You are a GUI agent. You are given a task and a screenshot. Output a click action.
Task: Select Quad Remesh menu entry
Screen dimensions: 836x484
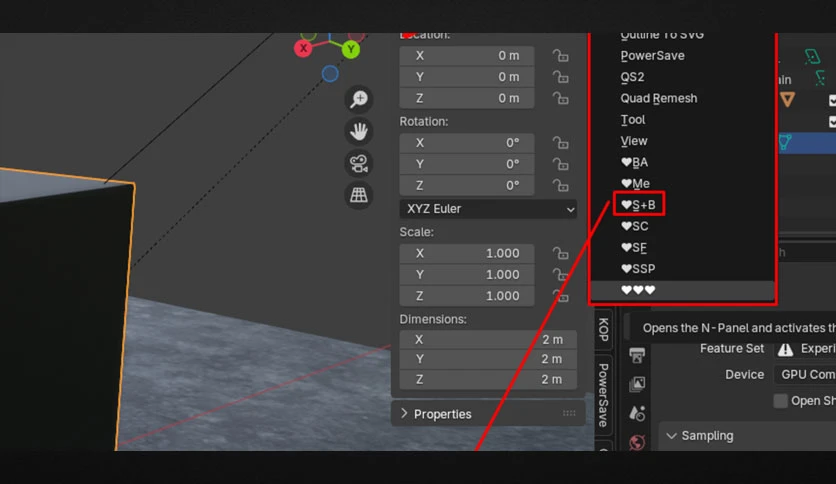pos(659,98)
